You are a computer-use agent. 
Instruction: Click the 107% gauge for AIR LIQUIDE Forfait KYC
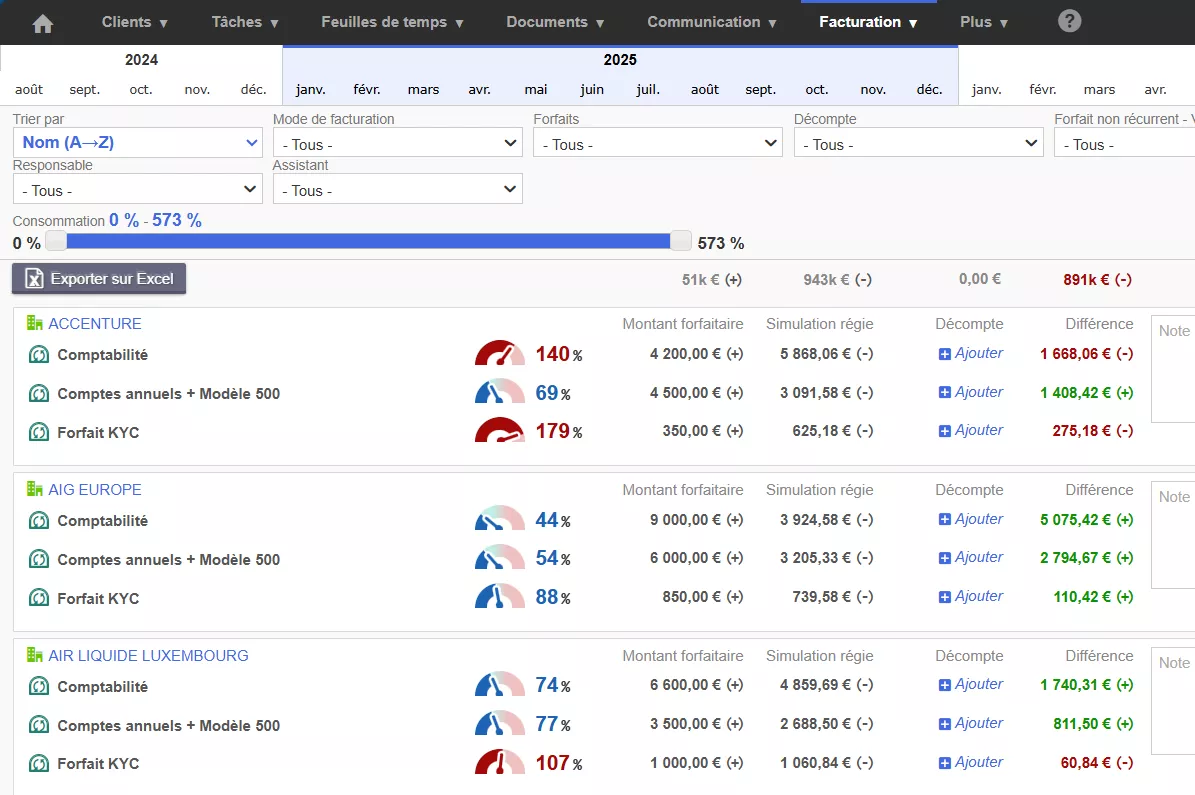point(499,763)
